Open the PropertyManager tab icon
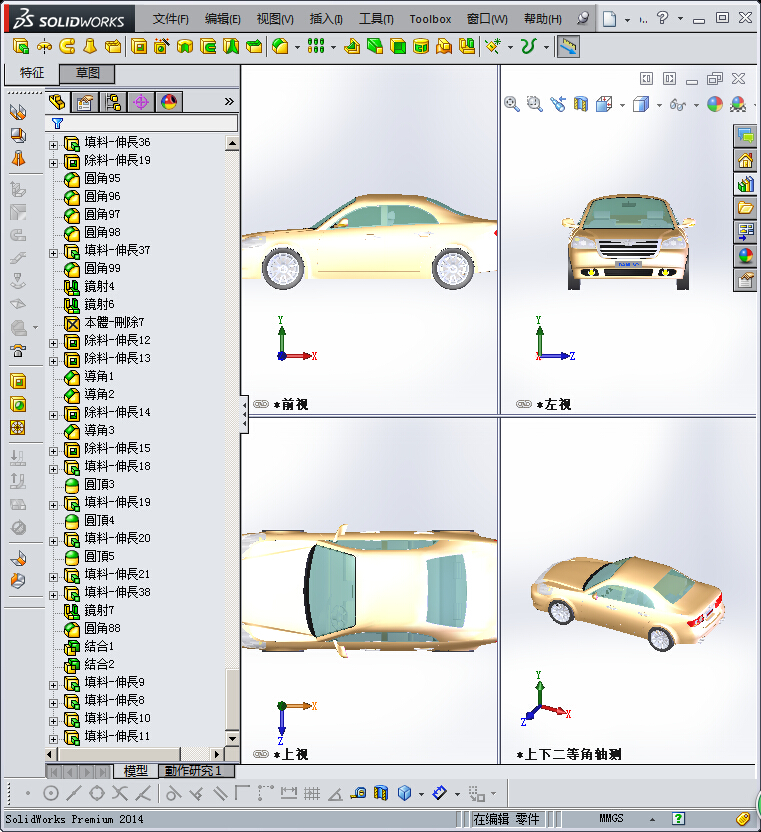This screenshot has height=832, width=761. [x=85, y=102]
